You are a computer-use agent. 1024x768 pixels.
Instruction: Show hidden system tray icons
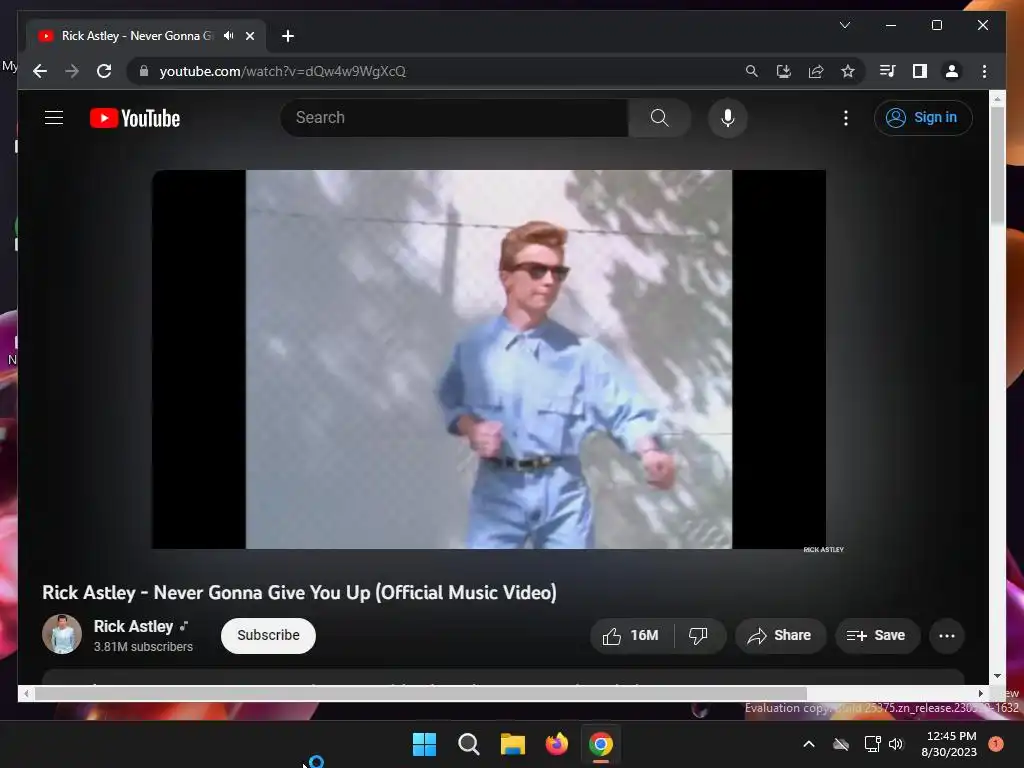pos(808,744)
